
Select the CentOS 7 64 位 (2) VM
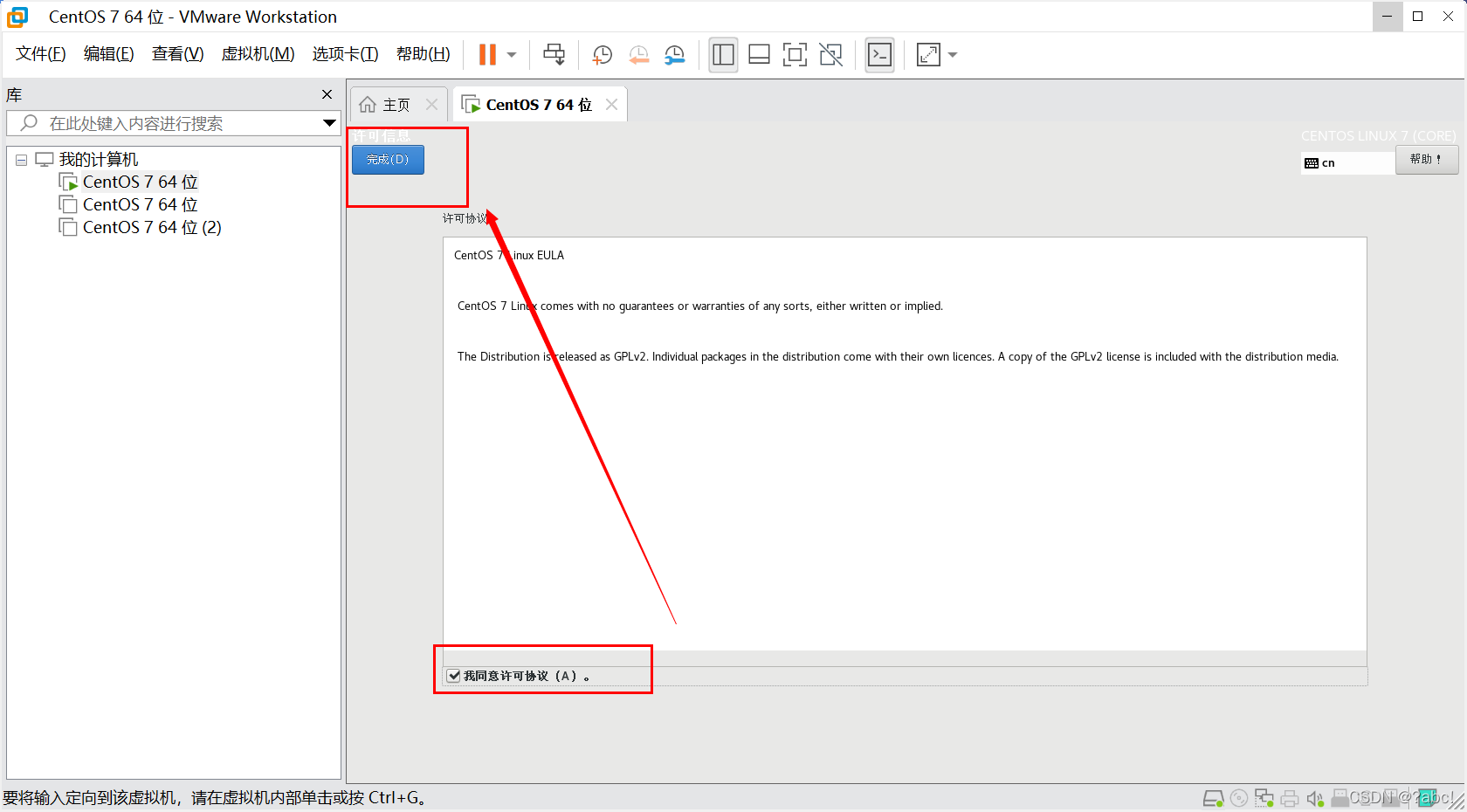[x=152, y=227]
